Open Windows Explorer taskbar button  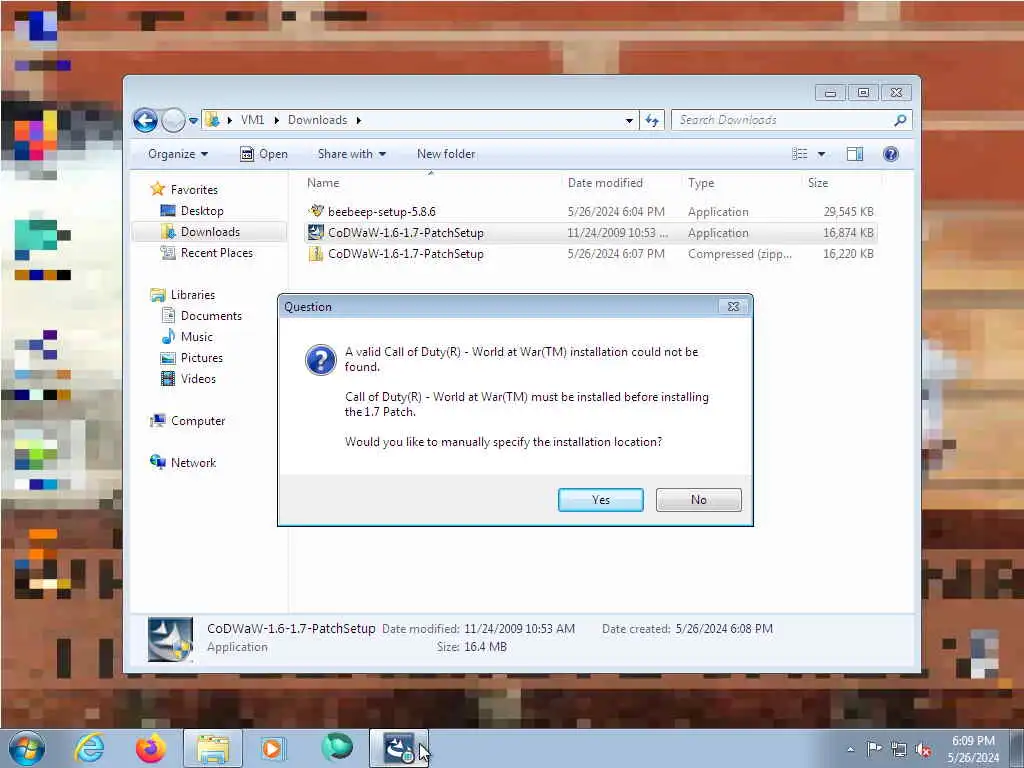tap(213, 748)
